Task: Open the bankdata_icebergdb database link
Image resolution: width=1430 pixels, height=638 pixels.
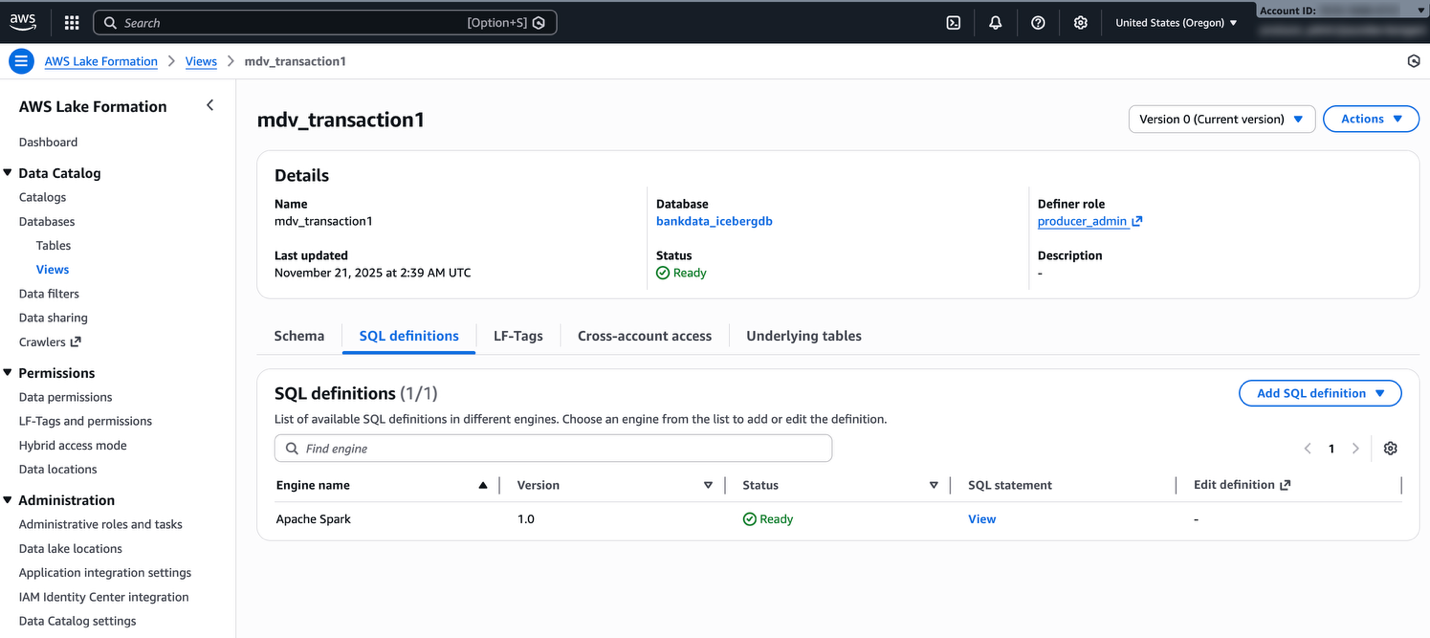Action: click(714, 221)
